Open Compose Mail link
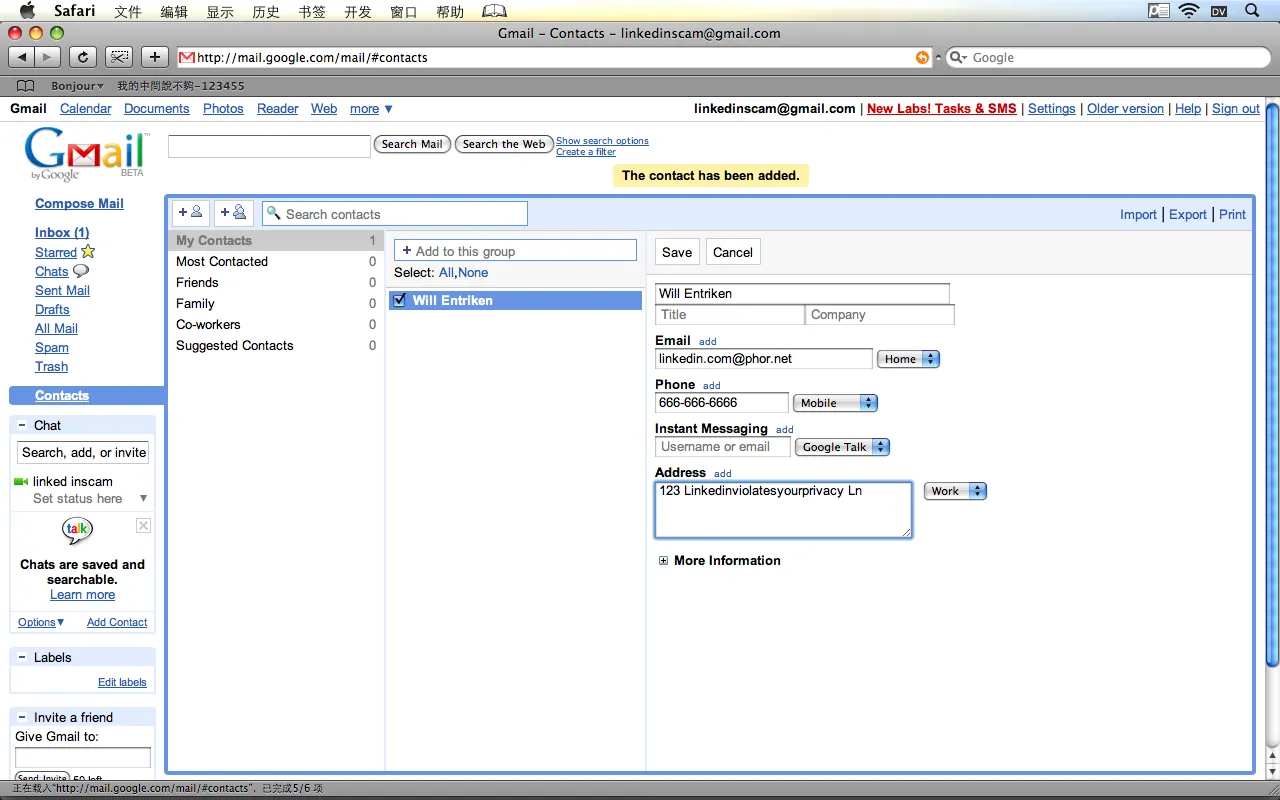This screenshot has width=1280, height=800. 79,203
